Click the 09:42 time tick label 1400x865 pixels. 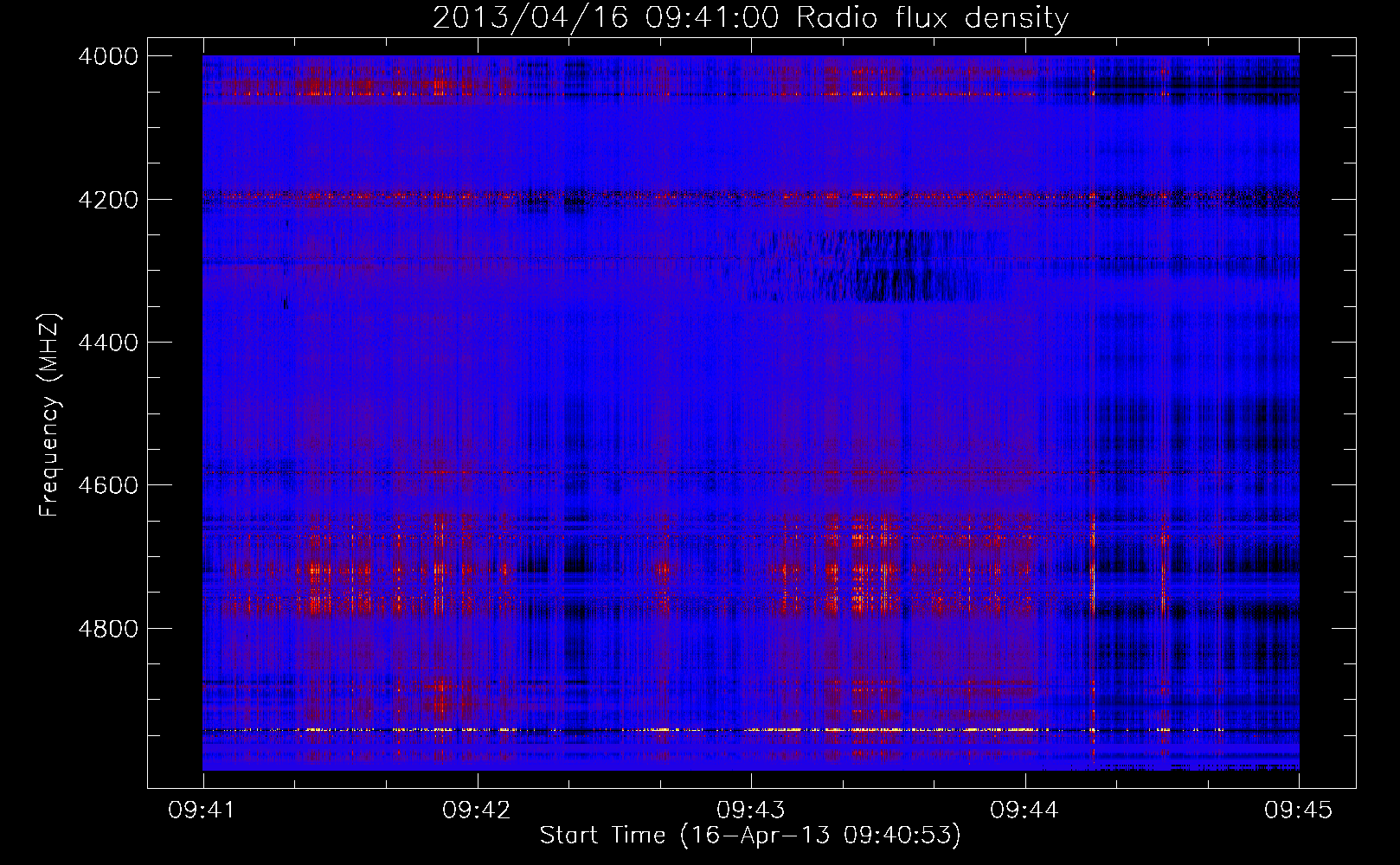click(477, 810)
